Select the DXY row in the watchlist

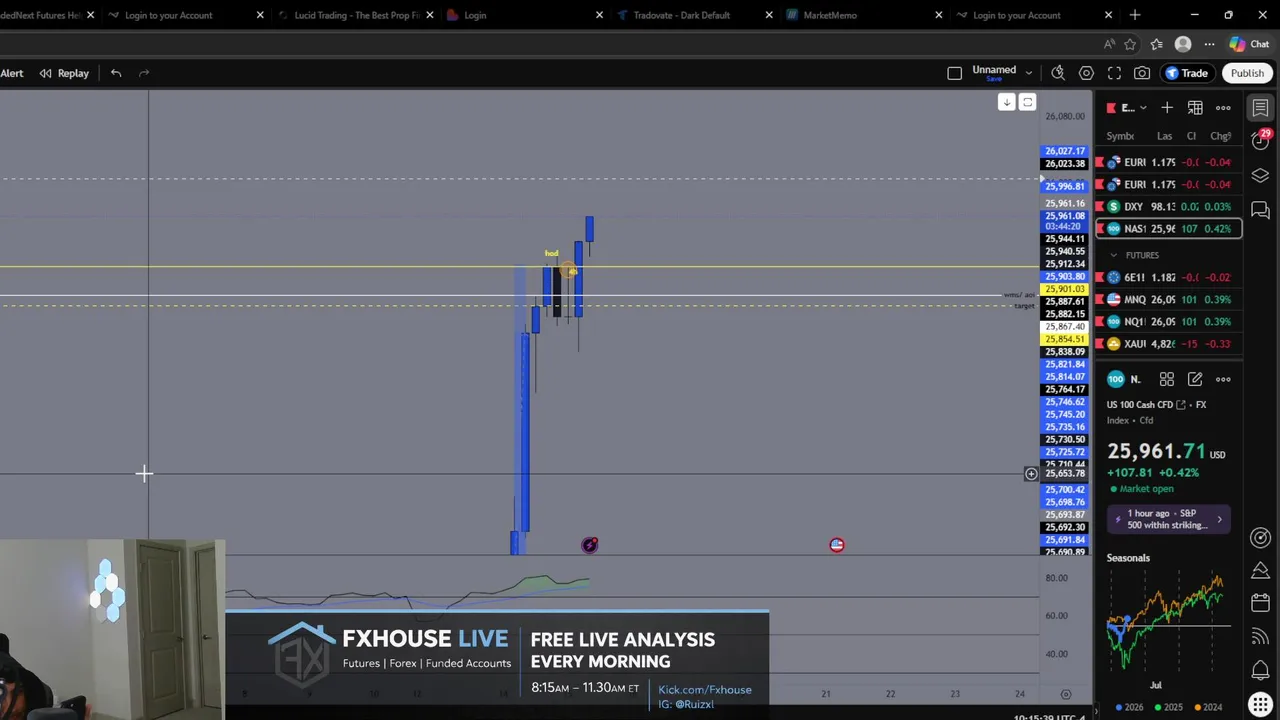(x=1170, y=207)
